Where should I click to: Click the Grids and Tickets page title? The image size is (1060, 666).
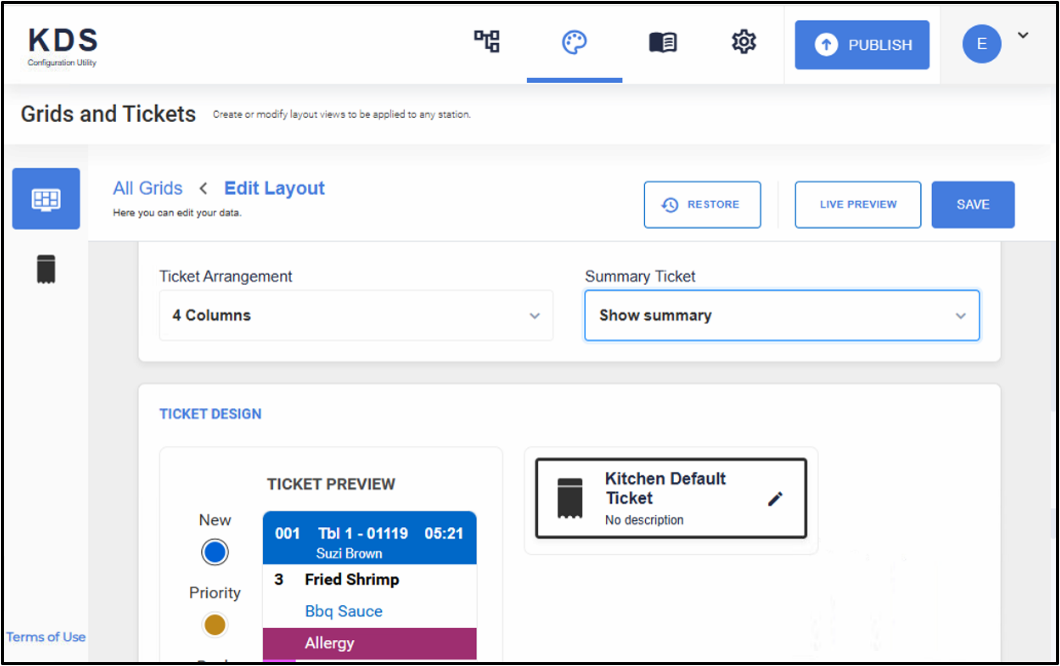tap(108, 114)
